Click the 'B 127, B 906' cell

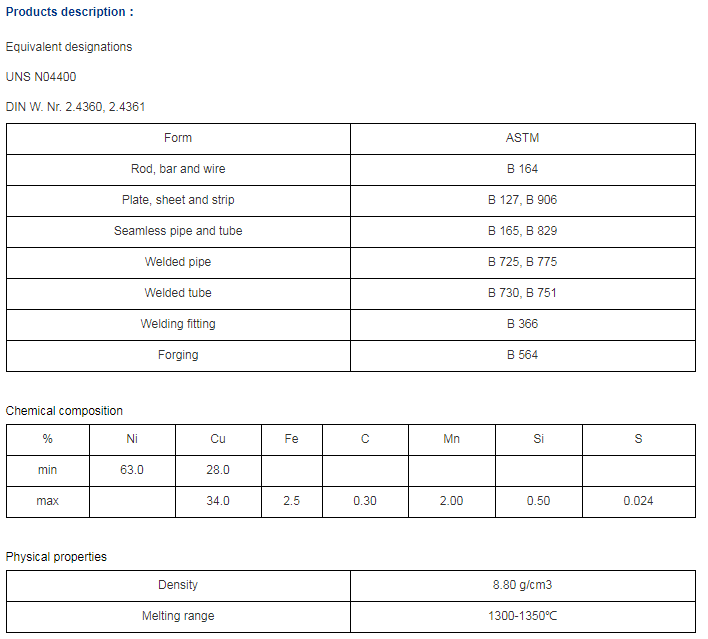pyautogui.click(x=522, y=200)
